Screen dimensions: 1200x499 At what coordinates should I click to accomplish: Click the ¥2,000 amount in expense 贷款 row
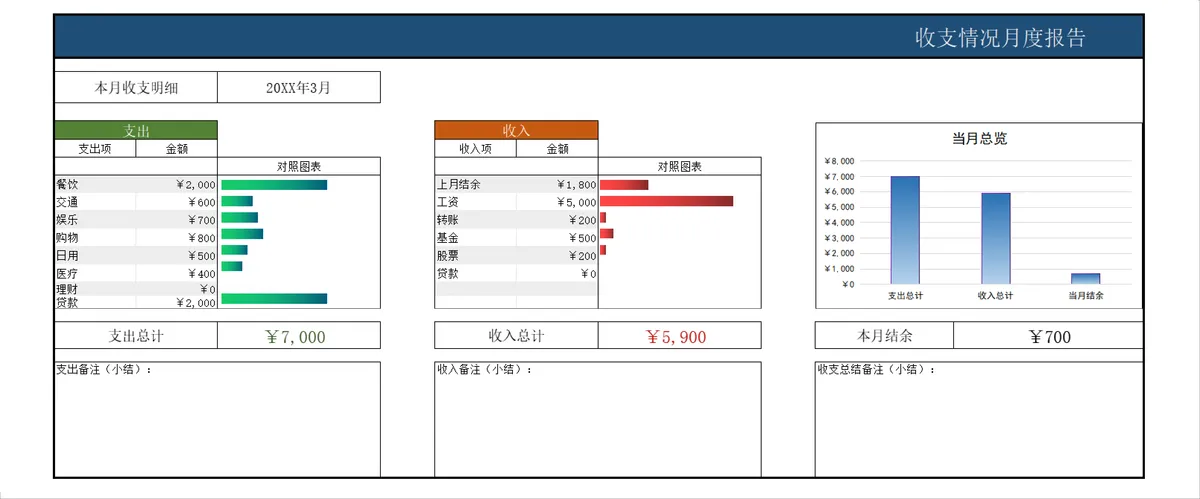pos(177,302)
